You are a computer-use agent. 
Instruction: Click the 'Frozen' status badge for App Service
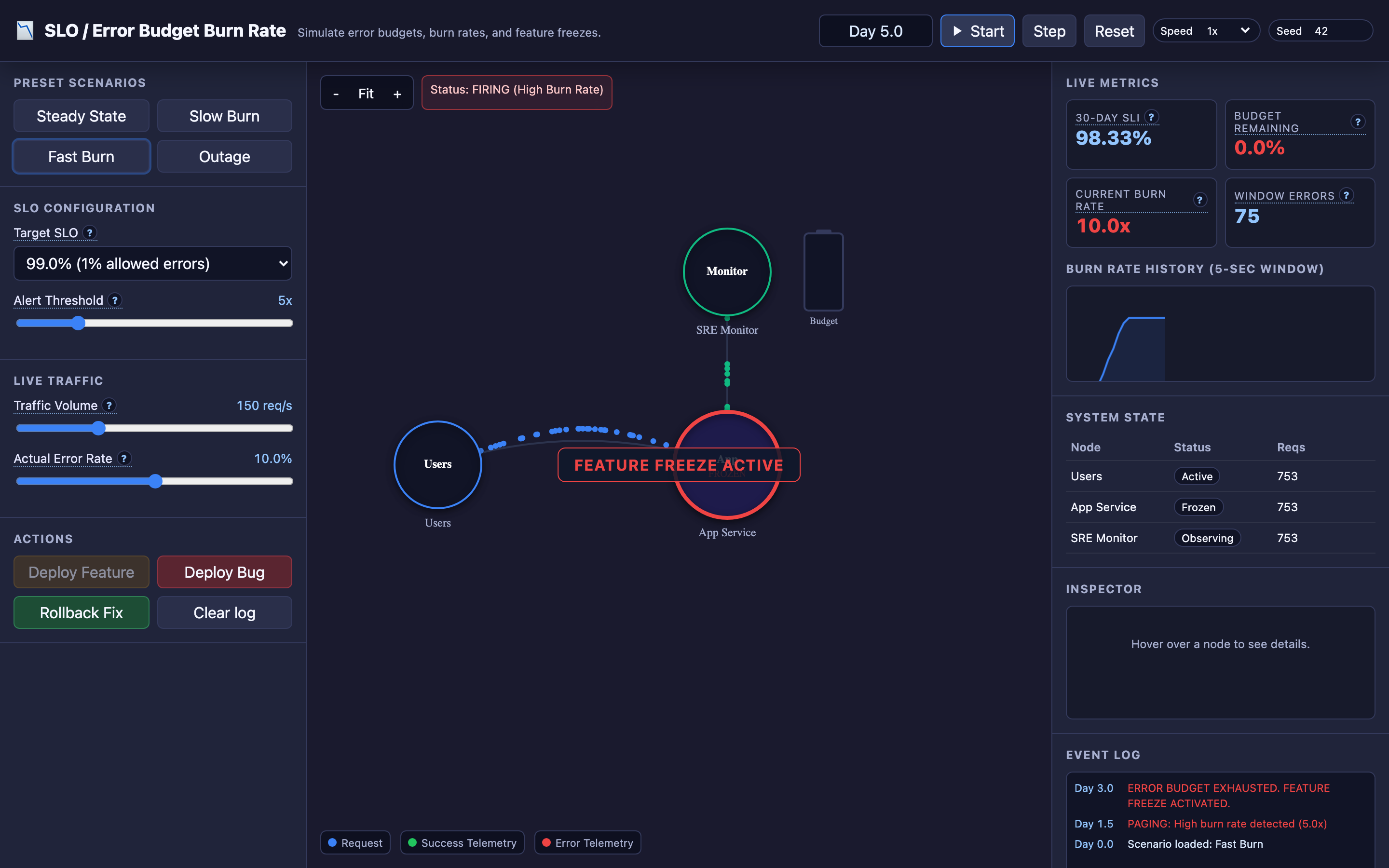click(1198, 507)
